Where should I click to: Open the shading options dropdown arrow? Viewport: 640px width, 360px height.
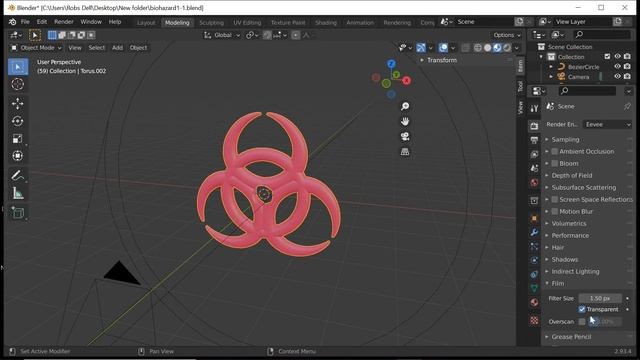click(517, 48)
